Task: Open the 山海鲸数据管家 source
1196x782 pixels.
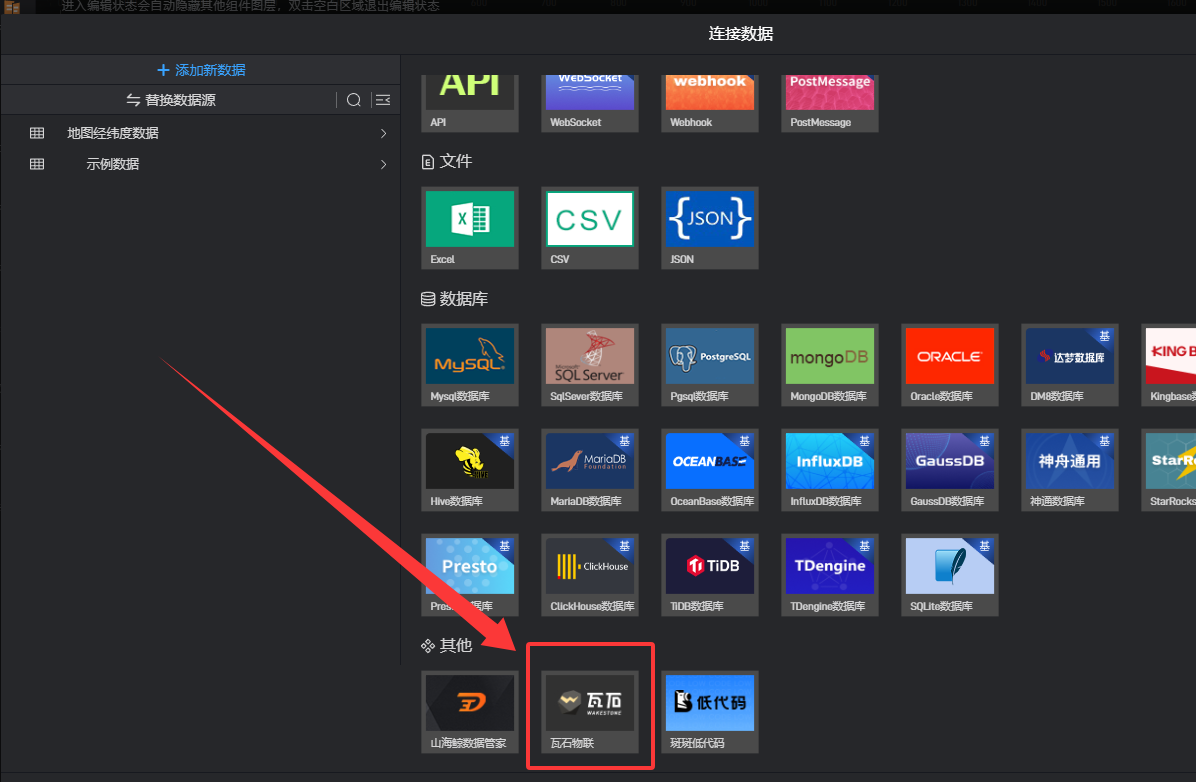Action: click(x=469, y=712)
